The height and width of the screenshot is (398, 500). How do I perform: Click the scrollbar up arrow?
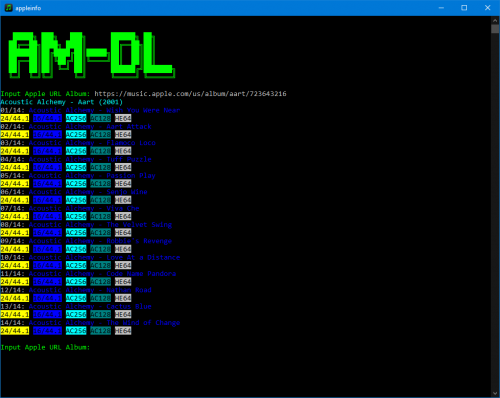point(495,20)
